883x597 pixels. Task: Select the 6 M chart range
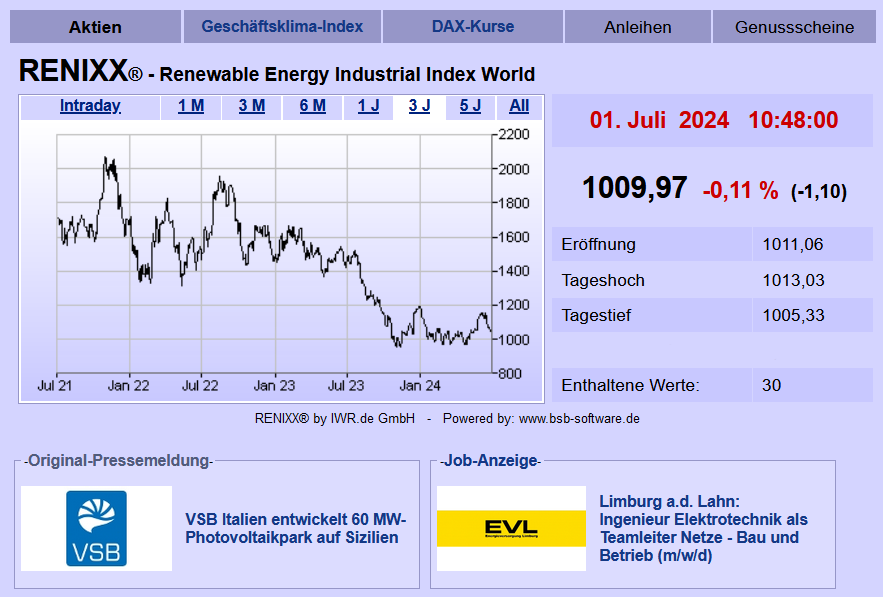point(313,106)
